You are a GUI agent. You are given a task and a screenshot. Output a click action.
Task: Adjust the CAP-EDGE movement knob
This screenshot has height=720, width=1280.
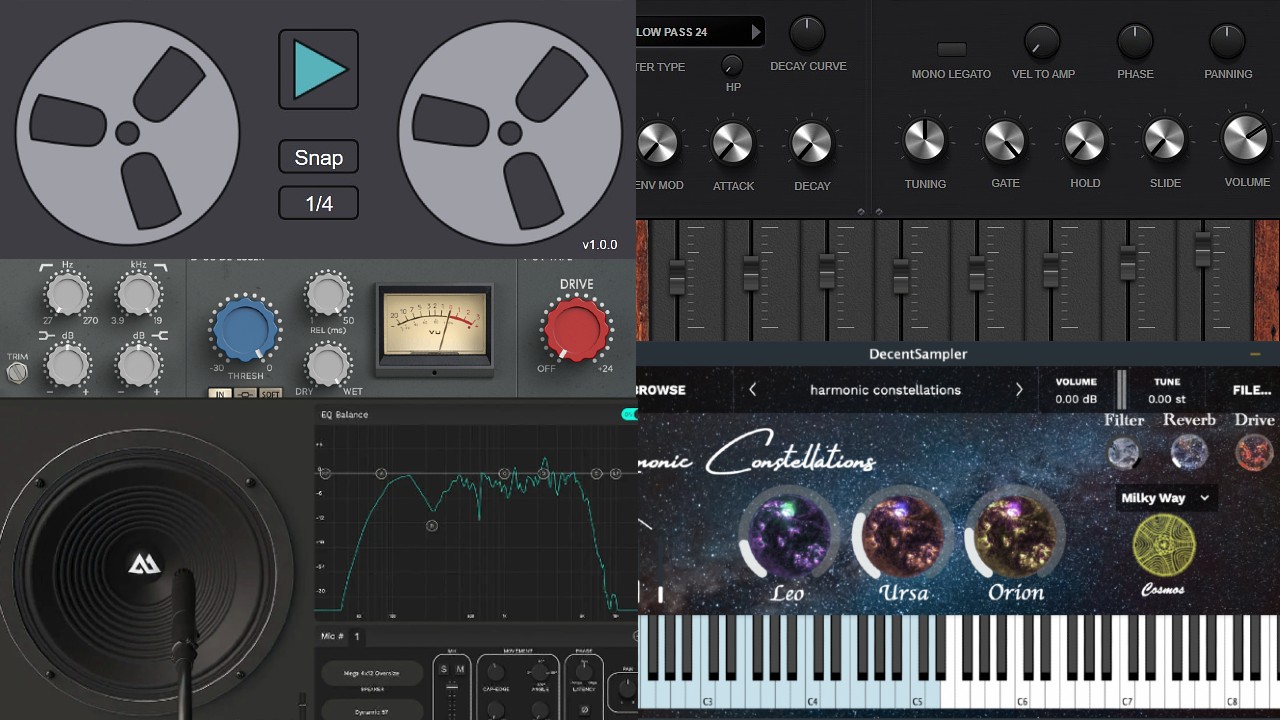pos(497,672)
